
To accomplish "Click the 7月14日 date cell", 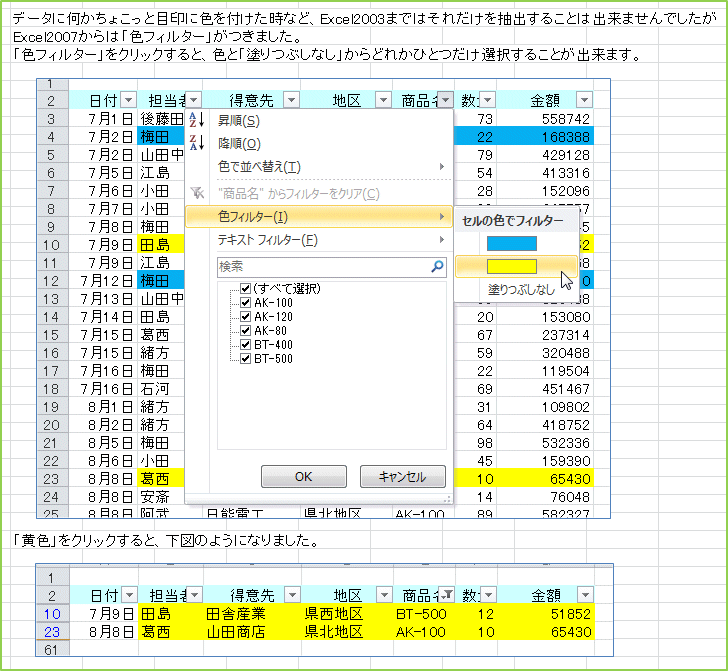I will [x=103, y=317].
